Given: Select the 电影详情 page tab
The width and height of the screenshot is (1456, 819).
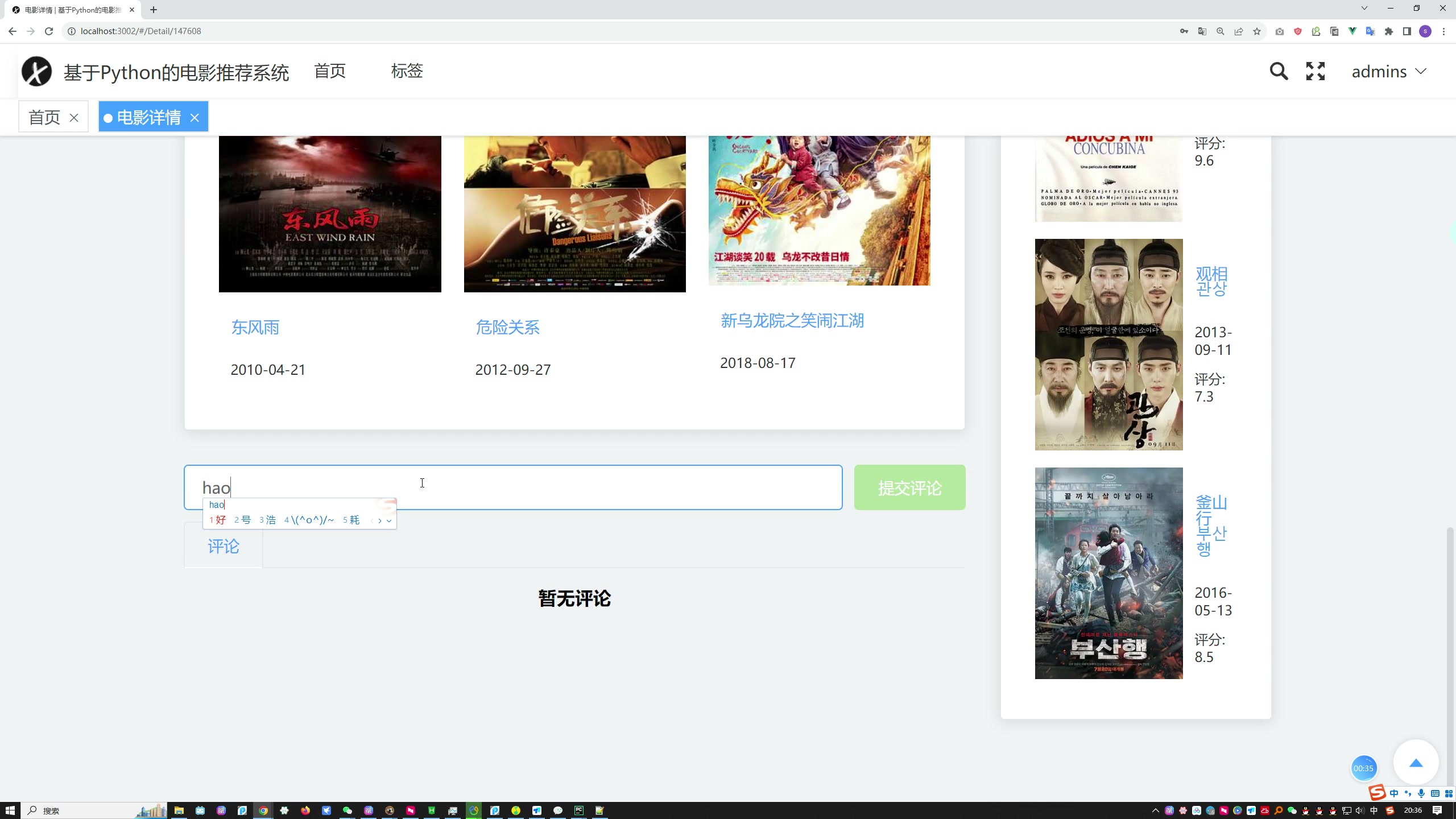Looking at the screenshot, I should click(149, 117).
